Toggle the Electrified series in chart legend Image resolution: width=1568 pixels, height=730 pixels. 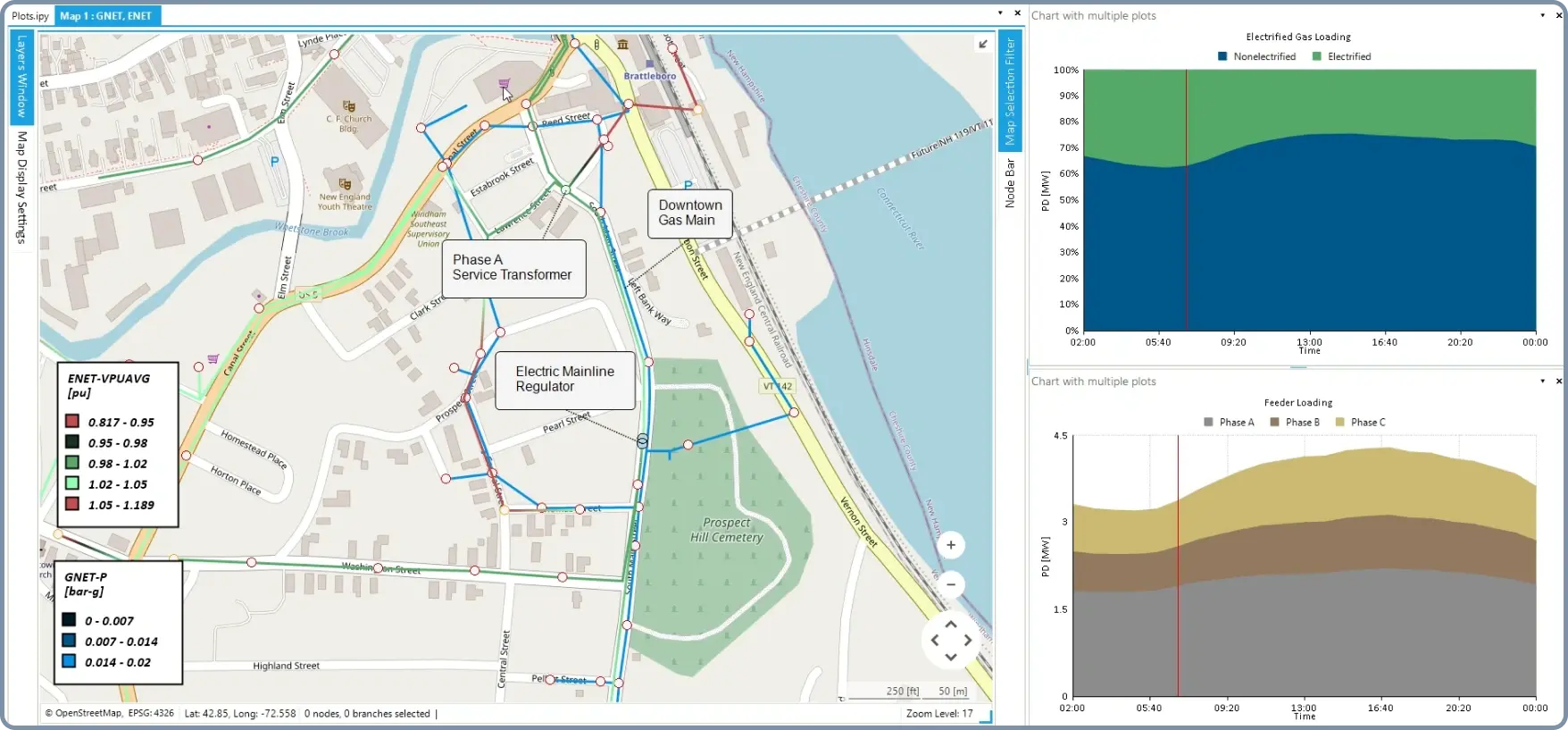coord(1317,56)
